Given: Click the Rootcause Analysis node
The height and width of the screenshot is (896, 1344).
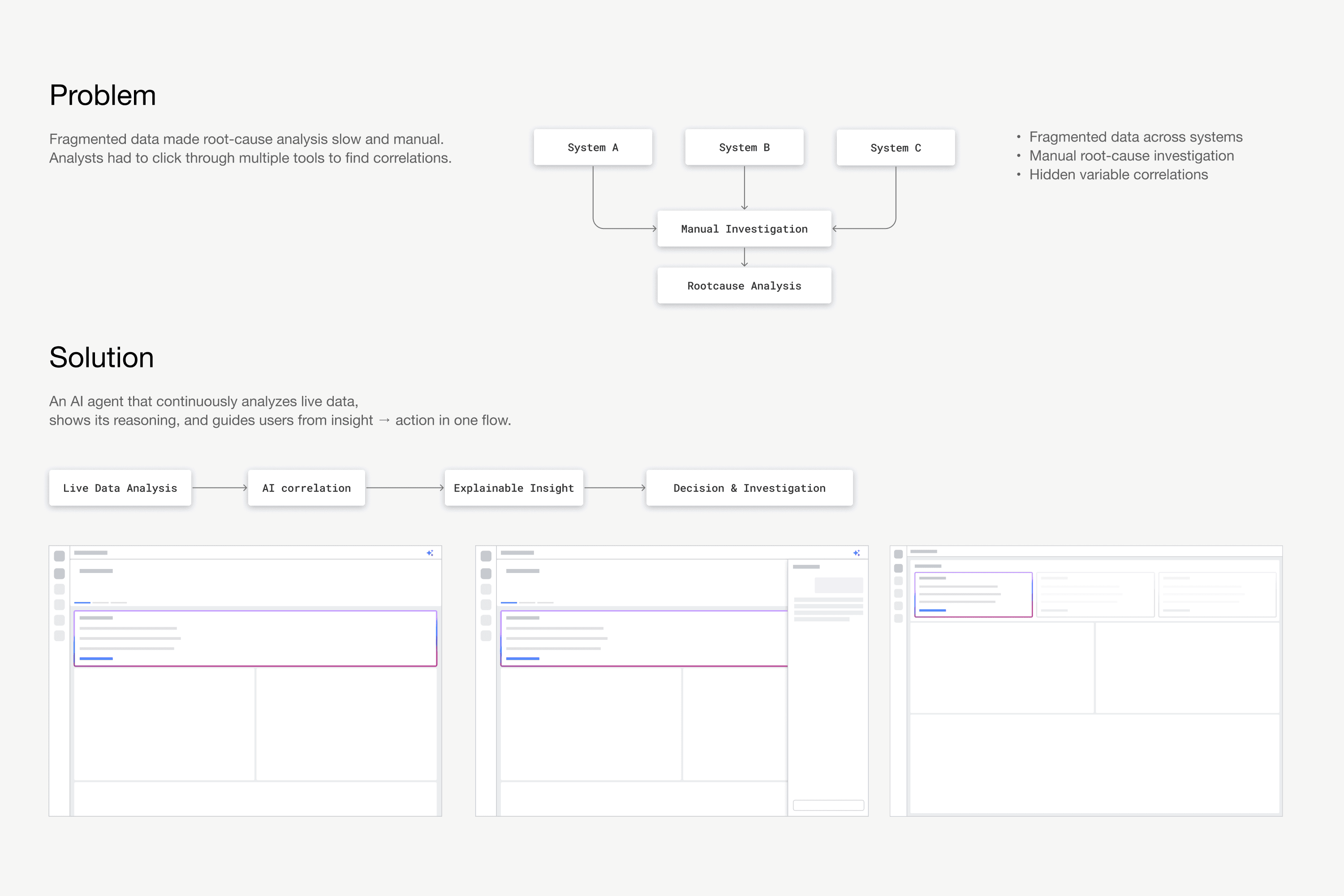Looking at the screenshot, I should pyautogui.click(x=744, y=286).
